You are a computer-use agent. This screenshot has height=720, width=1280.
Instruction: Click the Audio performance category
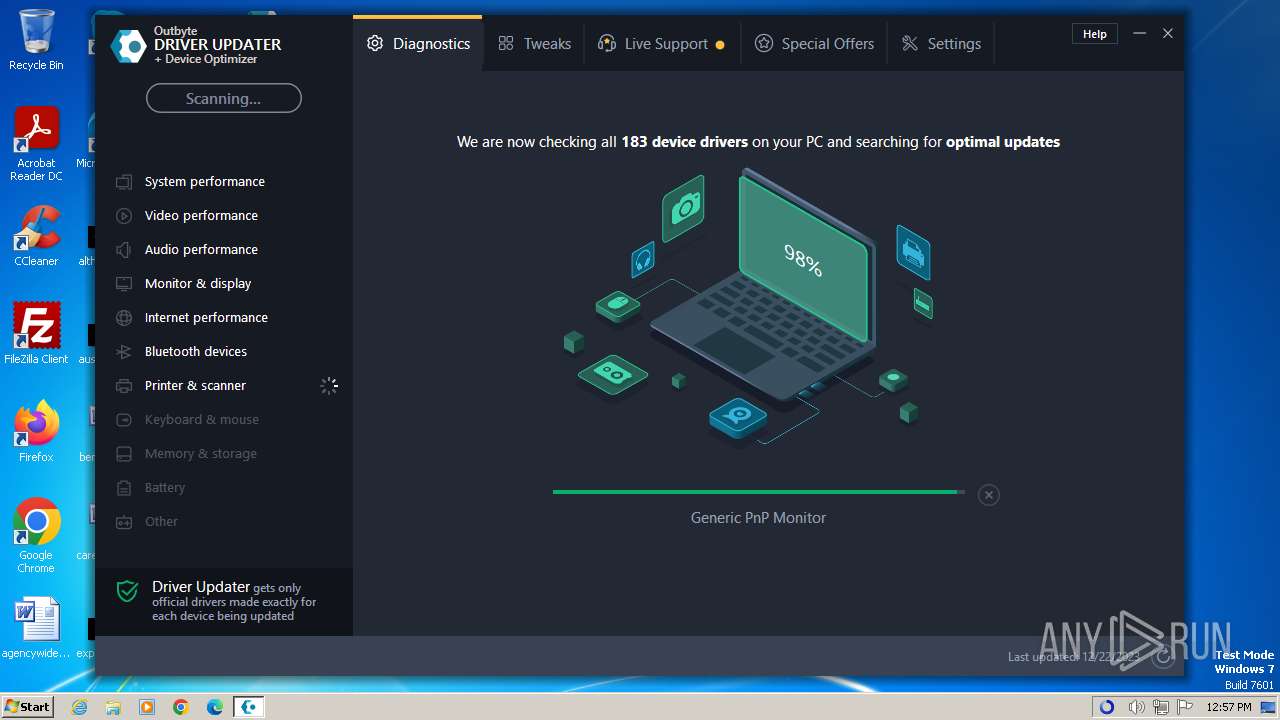click(201, 250)
